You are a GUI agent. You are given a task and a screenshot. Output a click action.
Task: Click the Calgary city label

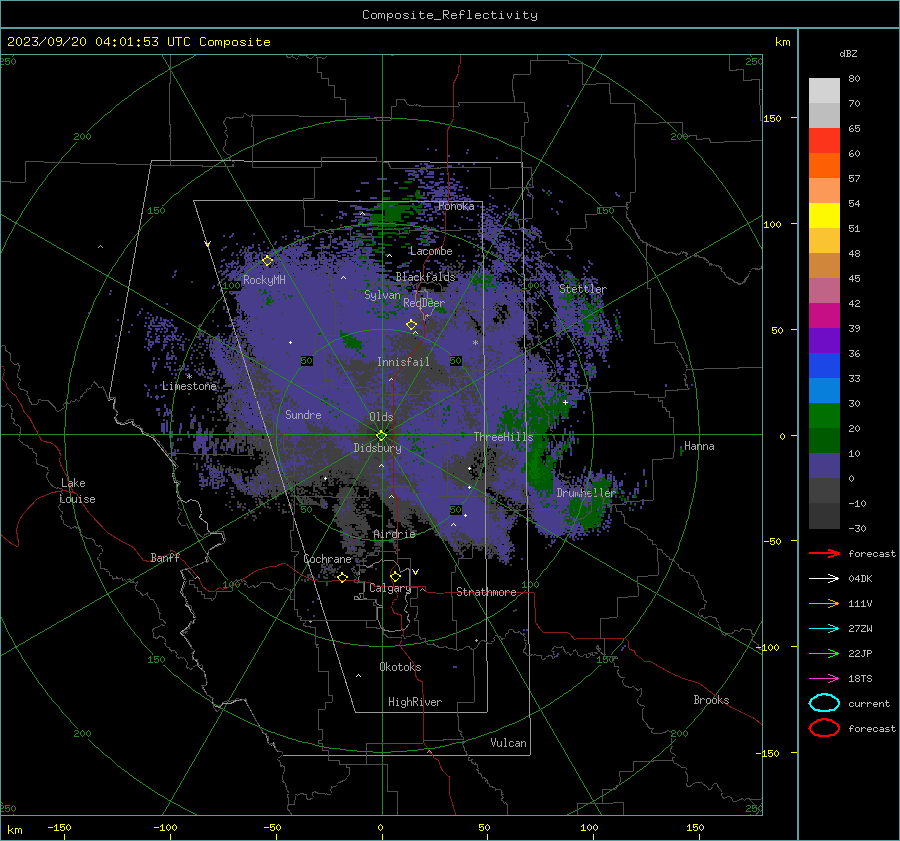click(390, 588)
